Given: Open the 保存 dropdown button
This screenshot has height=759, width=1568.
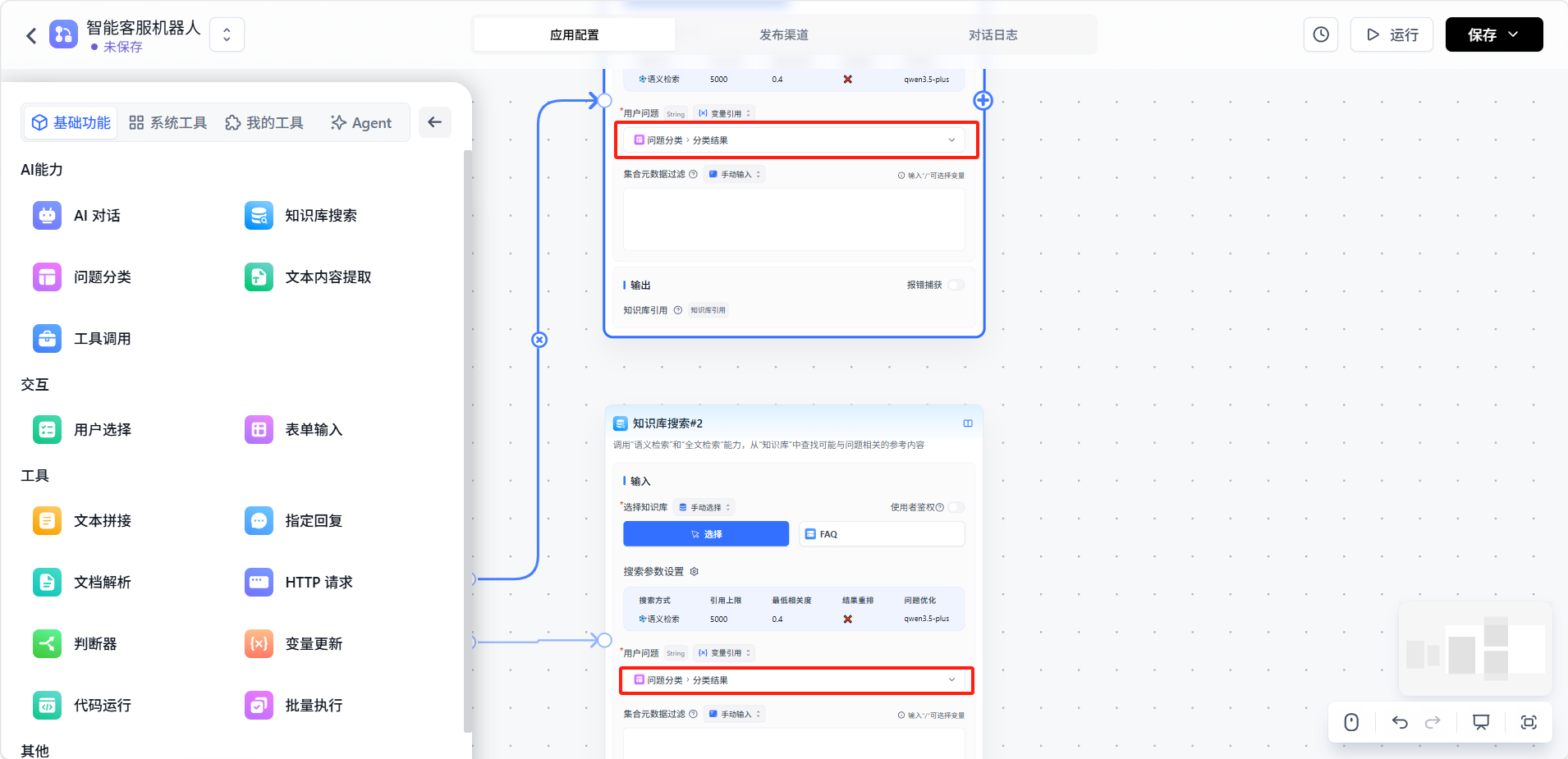Looking at the screenshot, I should tap(1493, 34).
